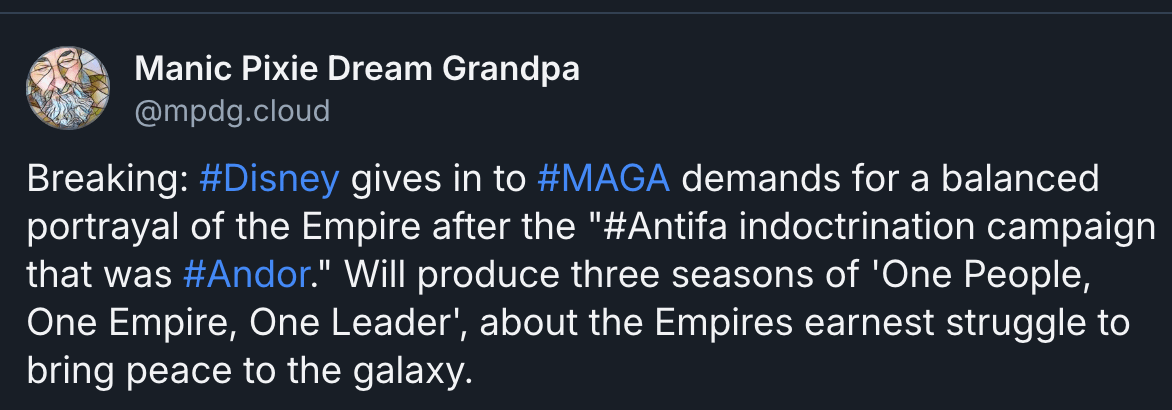Follow the #MAGA hashtag link
This screenshot has width=1172, height=410.
pos(603,180)
